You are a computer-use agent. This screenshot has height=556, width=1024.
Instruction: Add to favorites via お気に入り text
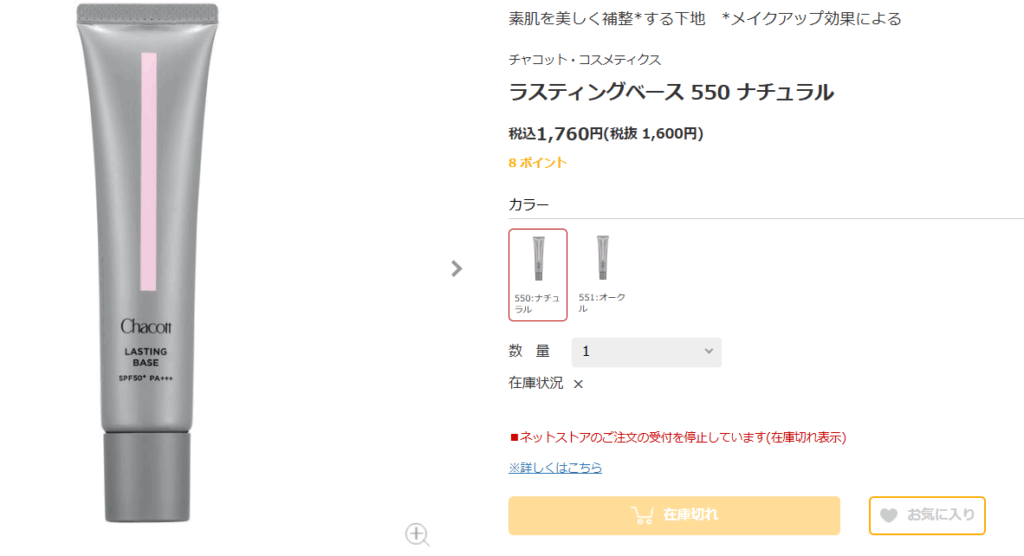[x=940, y=516]
